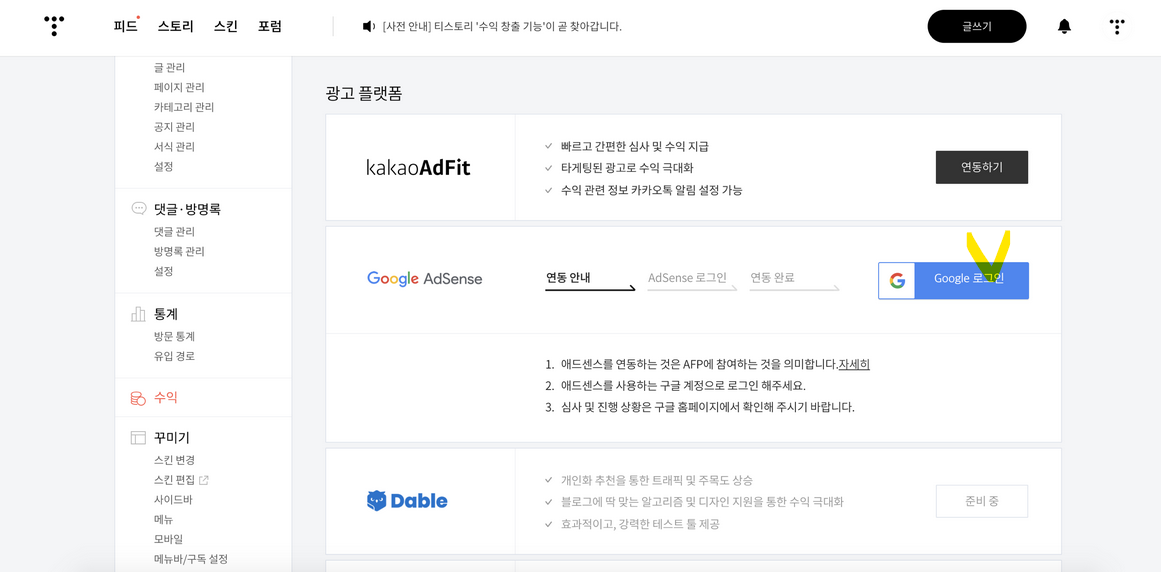Click the kakao AdFit 연동하기 button

[982, 167]
